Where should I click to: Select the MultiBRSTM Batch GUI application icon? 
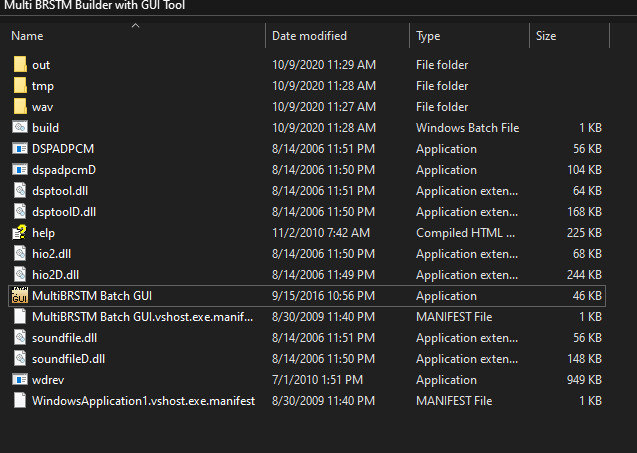pyautogui.click(x=20, y=295)
